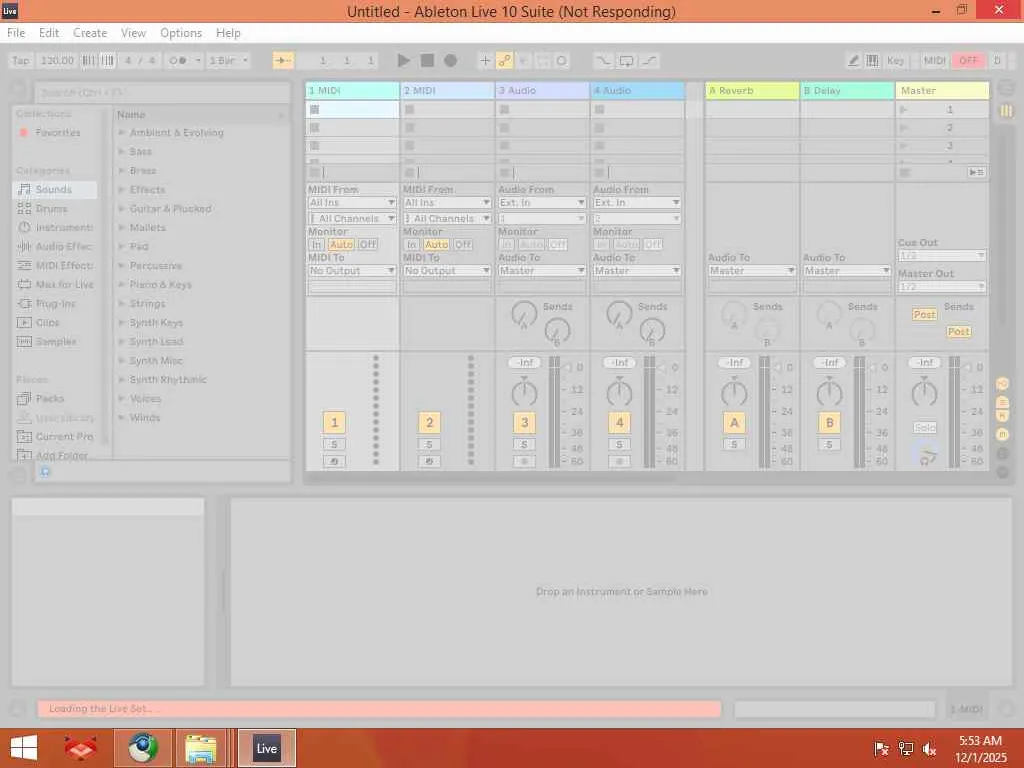1024x768 pixels.
Task: Open 1 MIDI From All Ins dropdown
Action: 352,202
